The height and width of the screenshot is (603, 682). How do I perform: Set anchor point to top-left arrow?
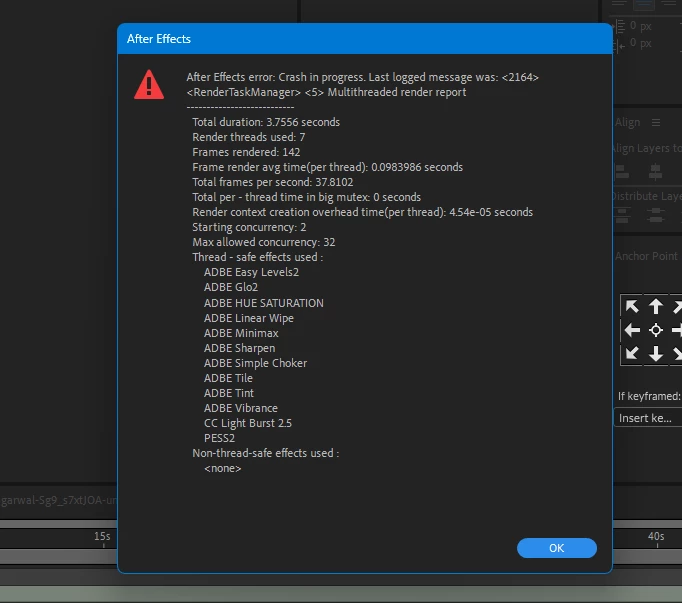[x=632, y=306]
